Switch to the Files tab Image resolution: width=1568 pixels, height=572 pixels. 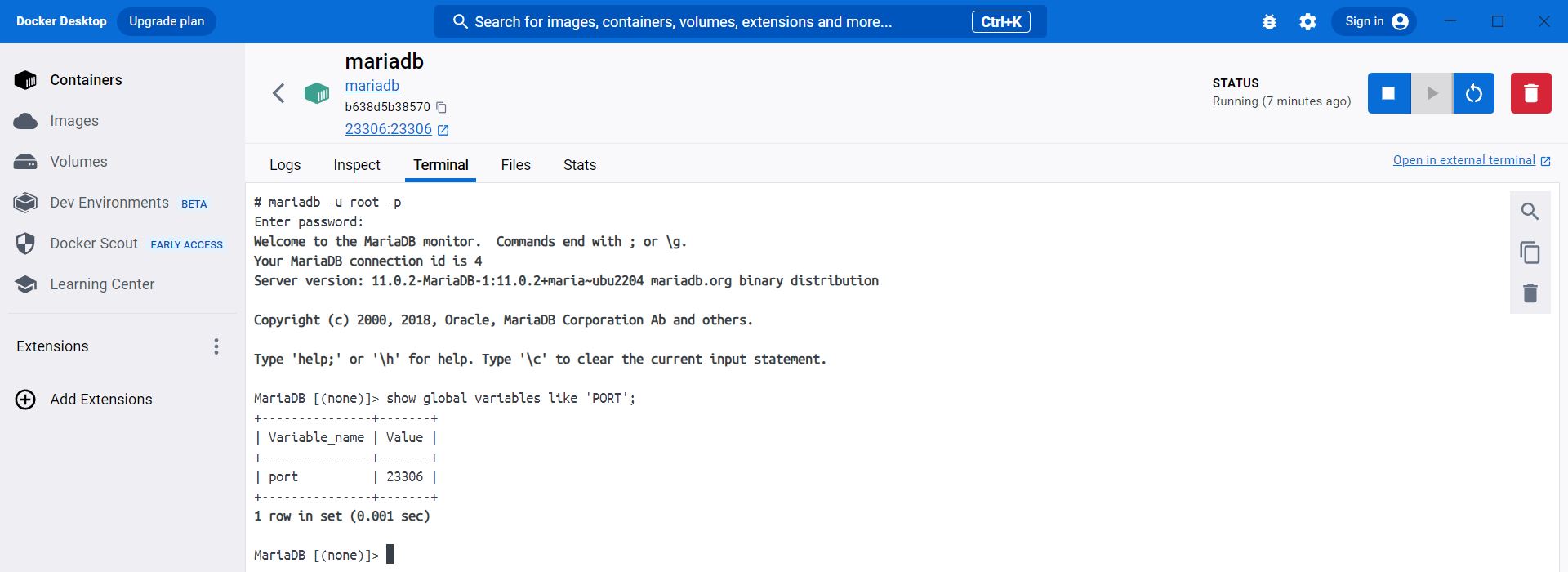(x=515, y=165)
